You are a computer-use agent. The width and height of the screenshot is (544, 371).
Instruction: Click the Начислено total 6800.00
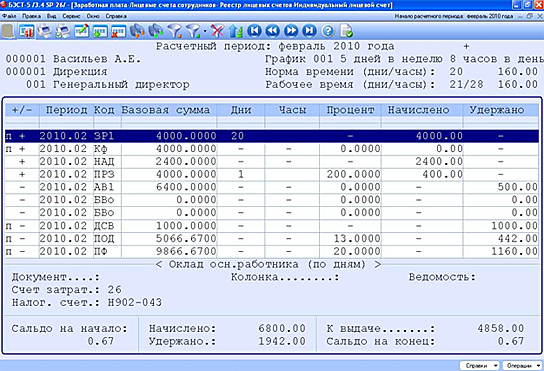pos(282,328)
